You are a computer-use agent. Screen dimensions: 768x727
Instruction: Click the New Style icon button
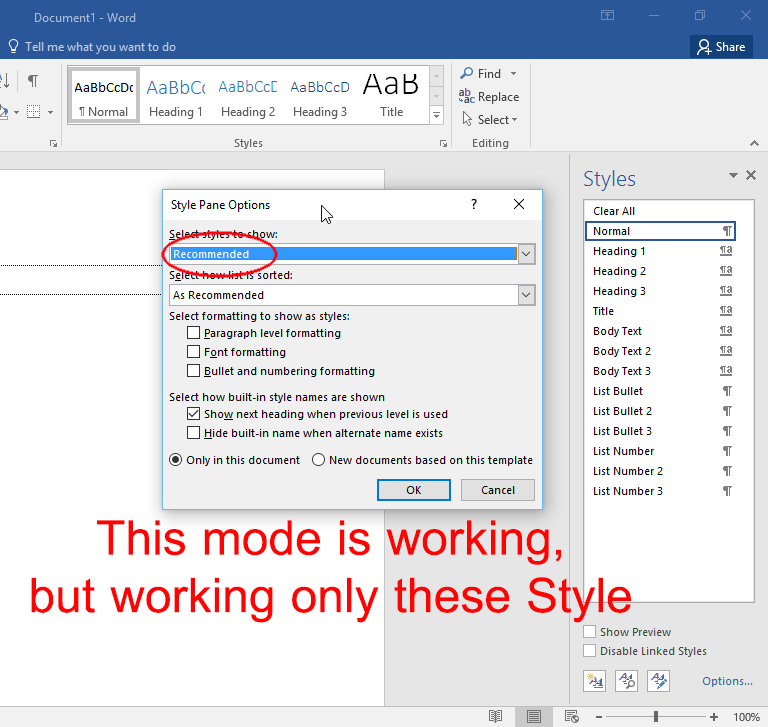595,681
